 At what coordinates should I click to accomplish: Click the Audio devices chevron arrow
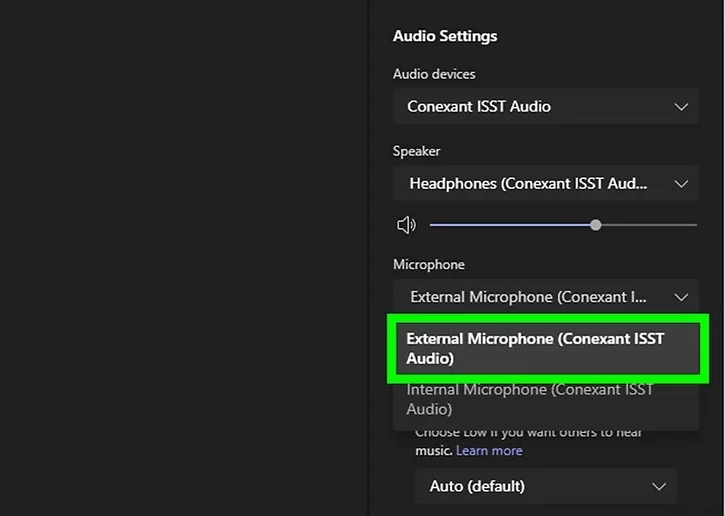(681, 106)
